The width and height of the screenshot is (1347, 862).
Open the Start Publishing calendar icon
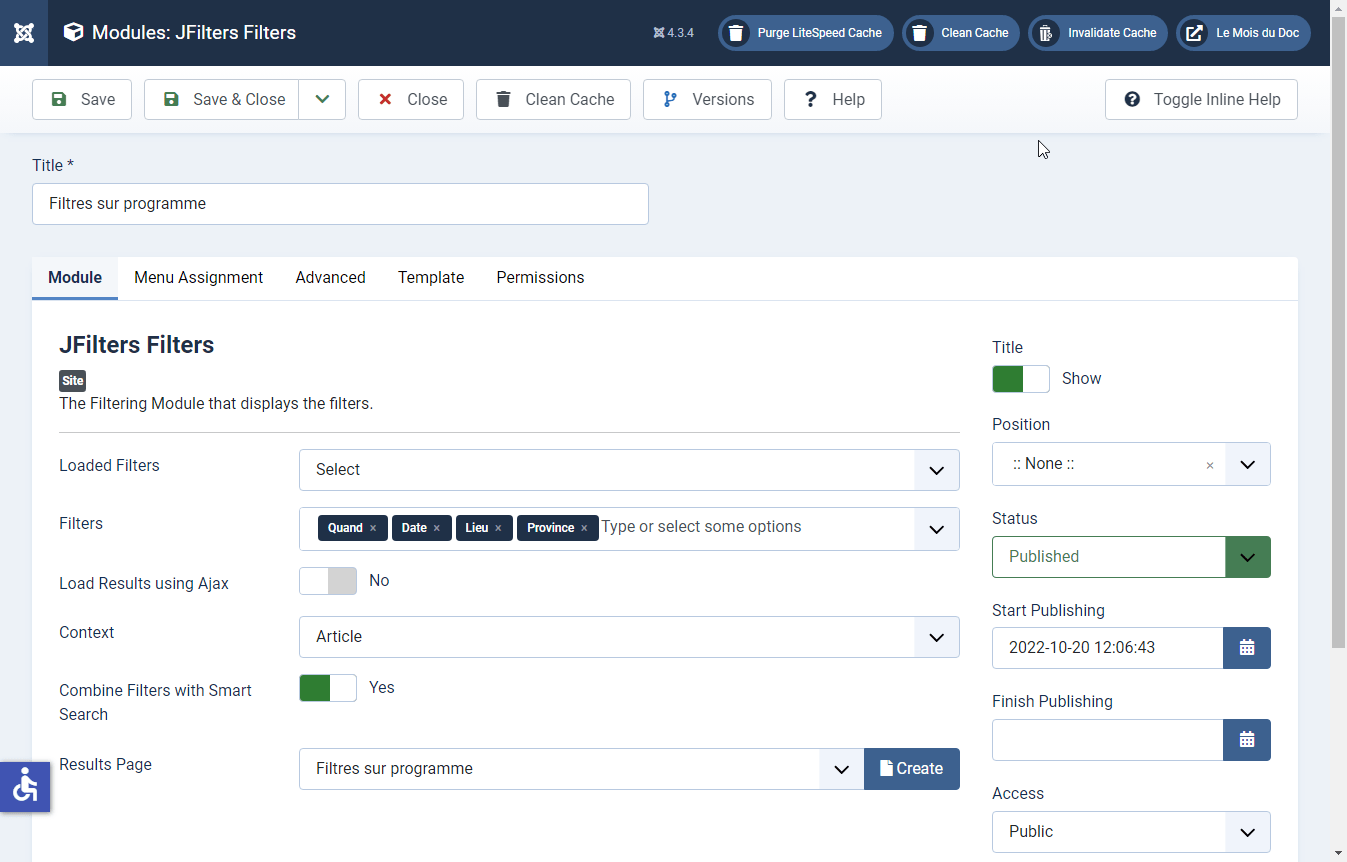click(x=1247, y=648)
